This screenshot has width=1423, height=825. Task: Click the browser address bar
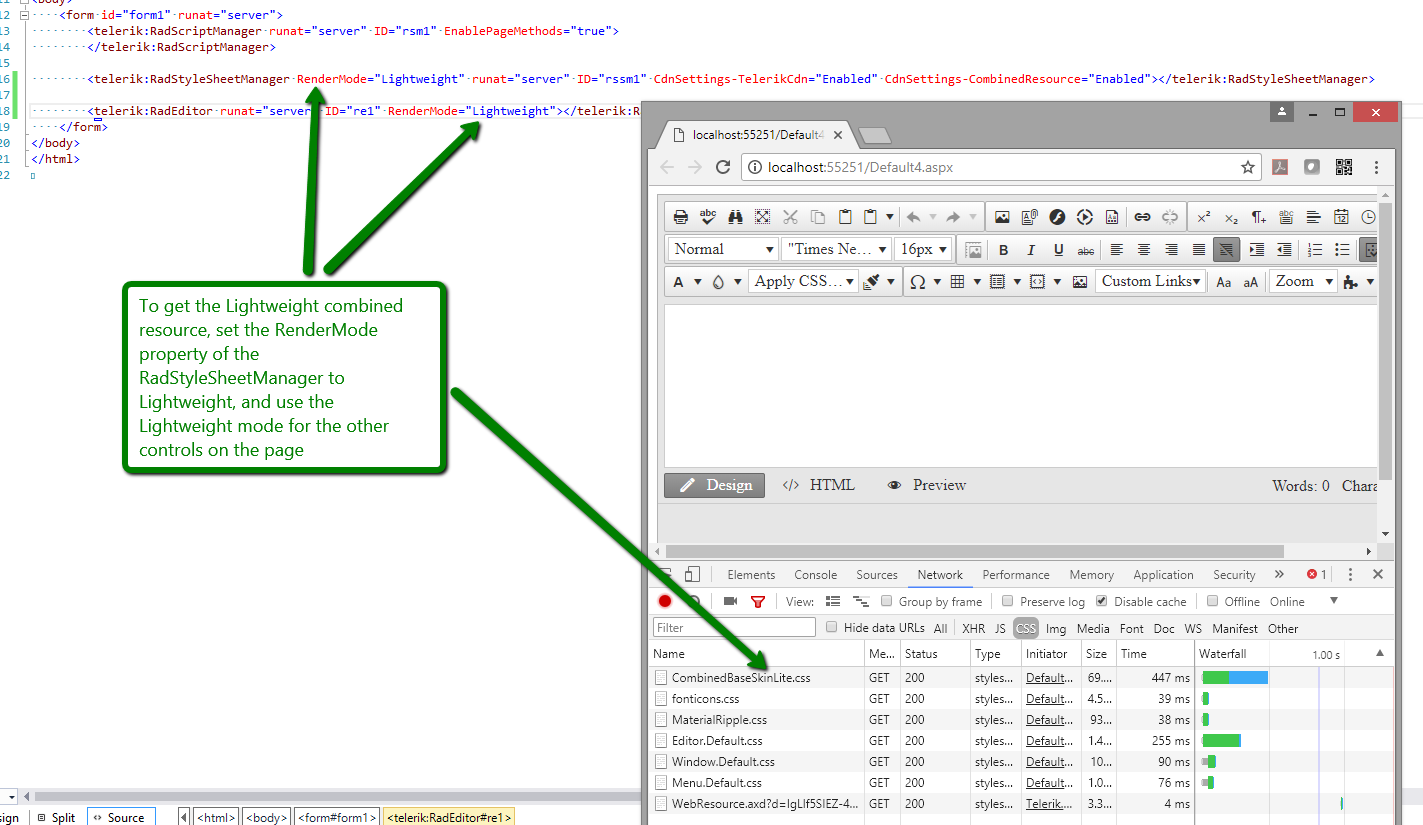pyautogui.click(x=1001, y=167)
